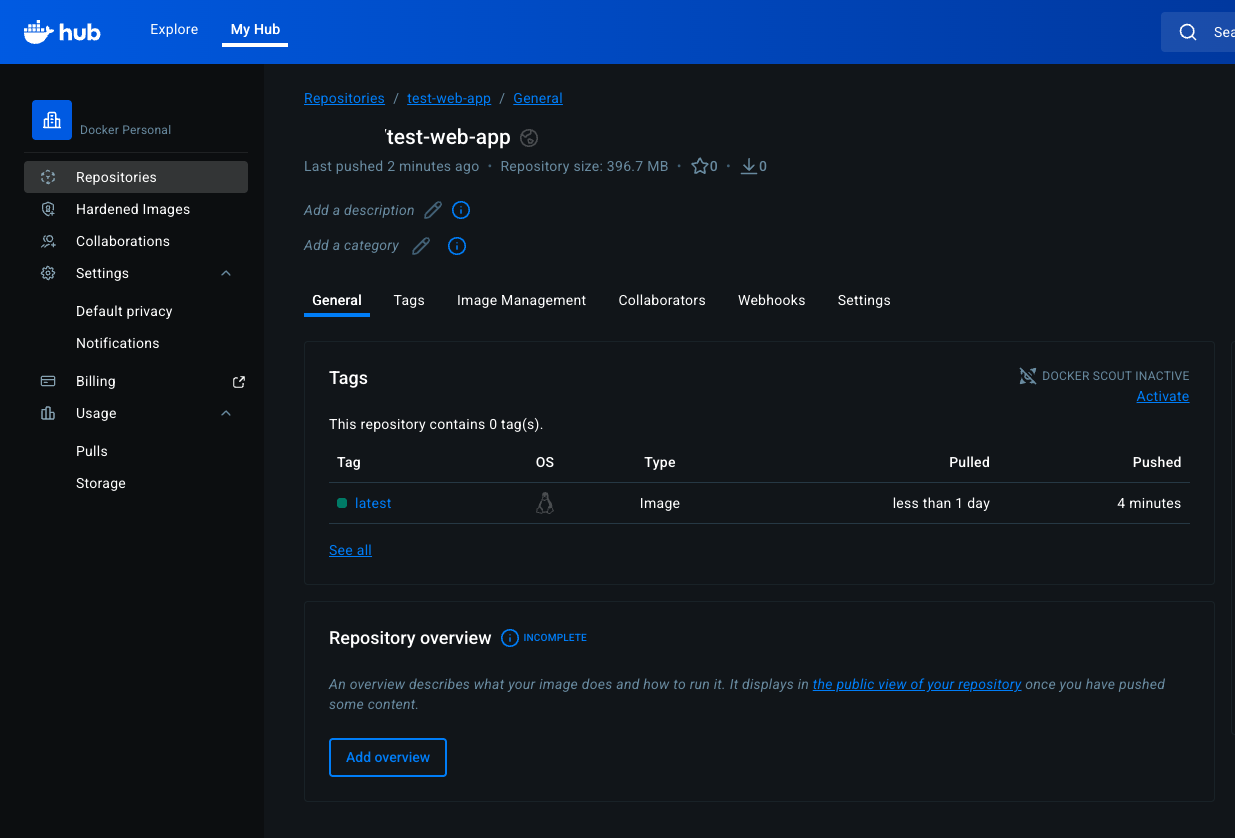This screenshot has height=838, width=1235.
Task: Collapse the Settings sidebar section chevron
Action: pos(226,273)
